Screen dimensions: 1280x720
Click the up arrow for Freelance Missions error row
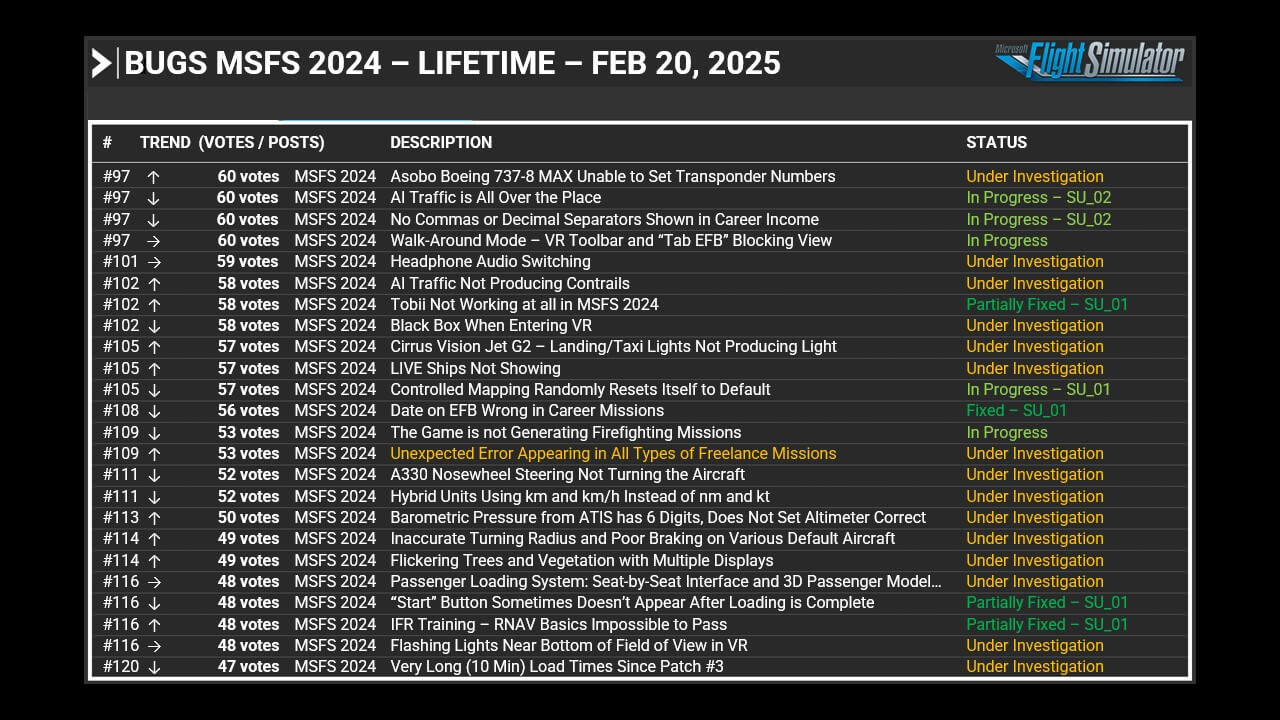(153, 454)
